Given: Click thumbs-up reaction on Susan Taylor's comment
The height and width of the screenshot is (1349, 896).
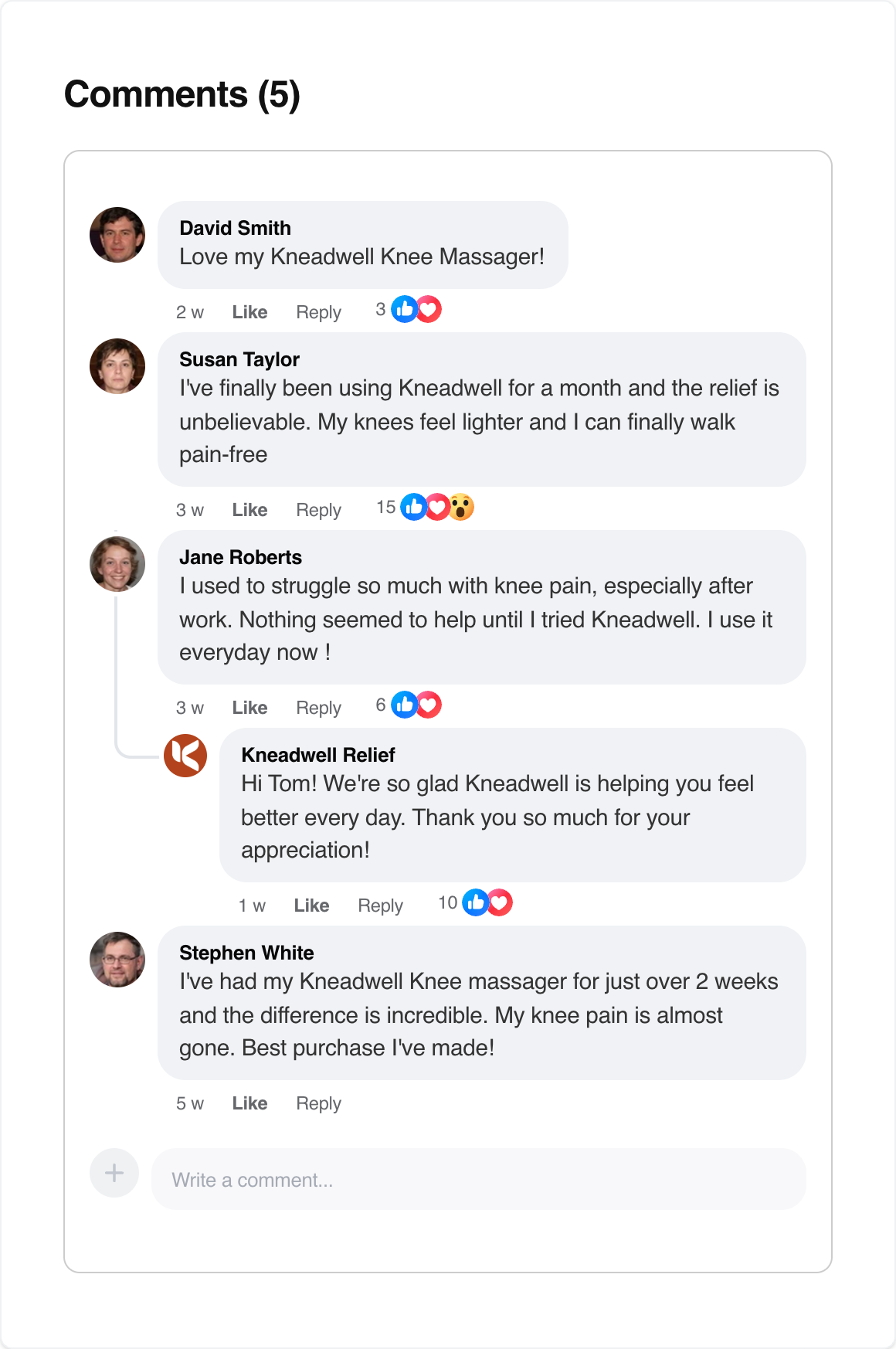Looking at the screenshot, I should point(414,508).
